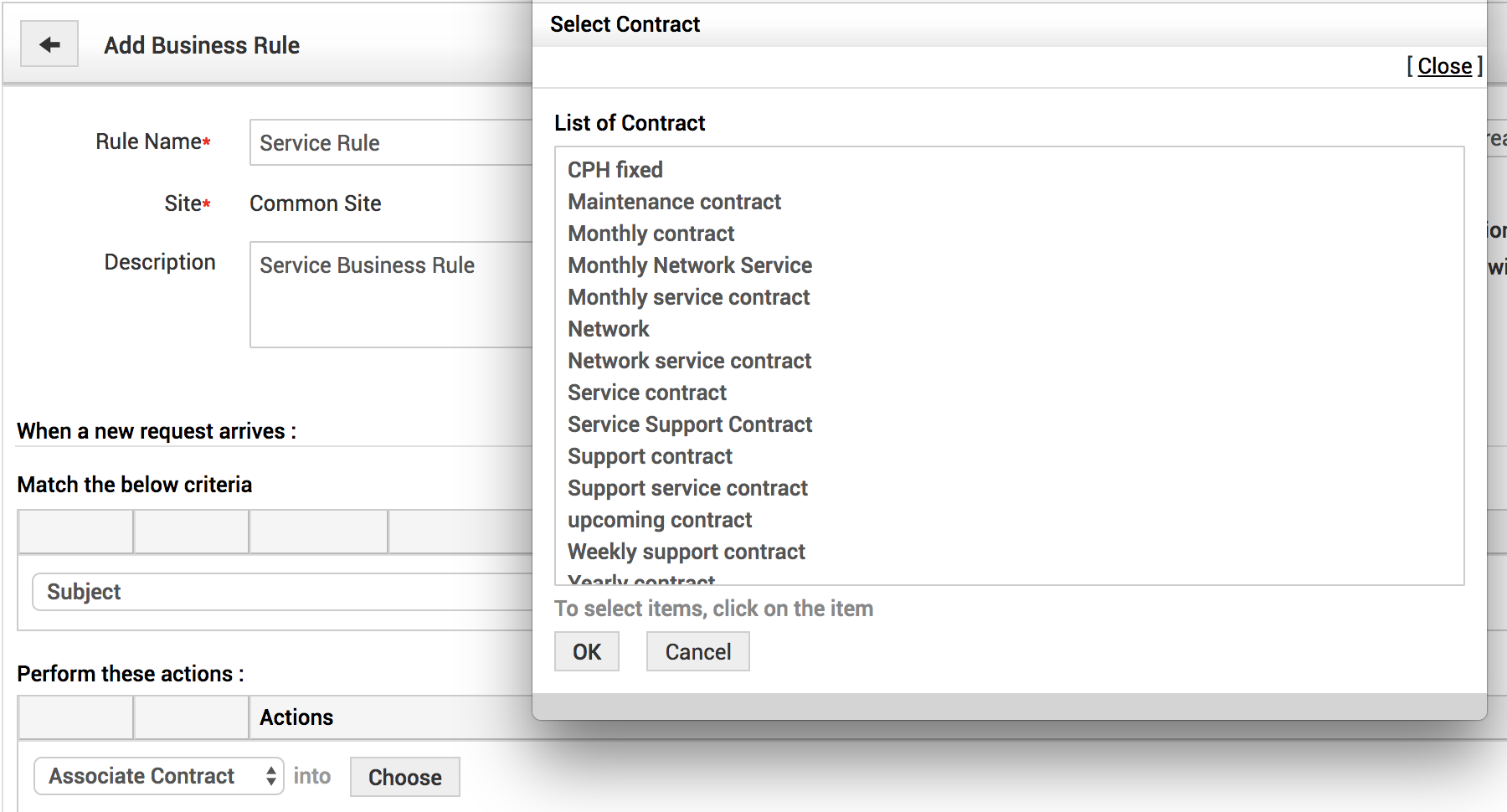Screen dimensions: 1507x812
Task: Select the Network contract item
Action: tap(609, 329)
